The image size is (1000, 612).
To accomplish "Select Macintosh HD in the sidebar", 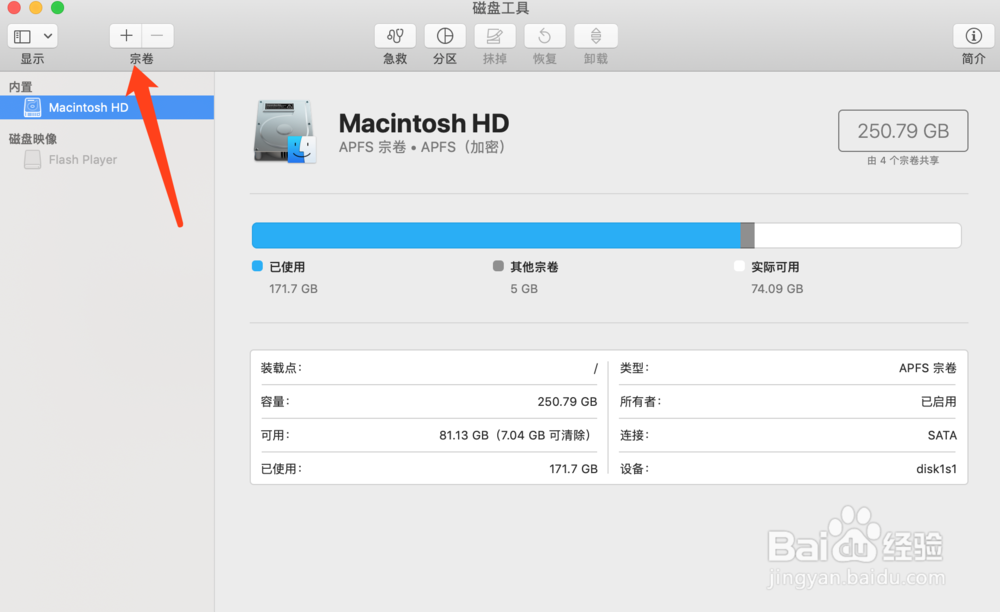I will [107, 107].
